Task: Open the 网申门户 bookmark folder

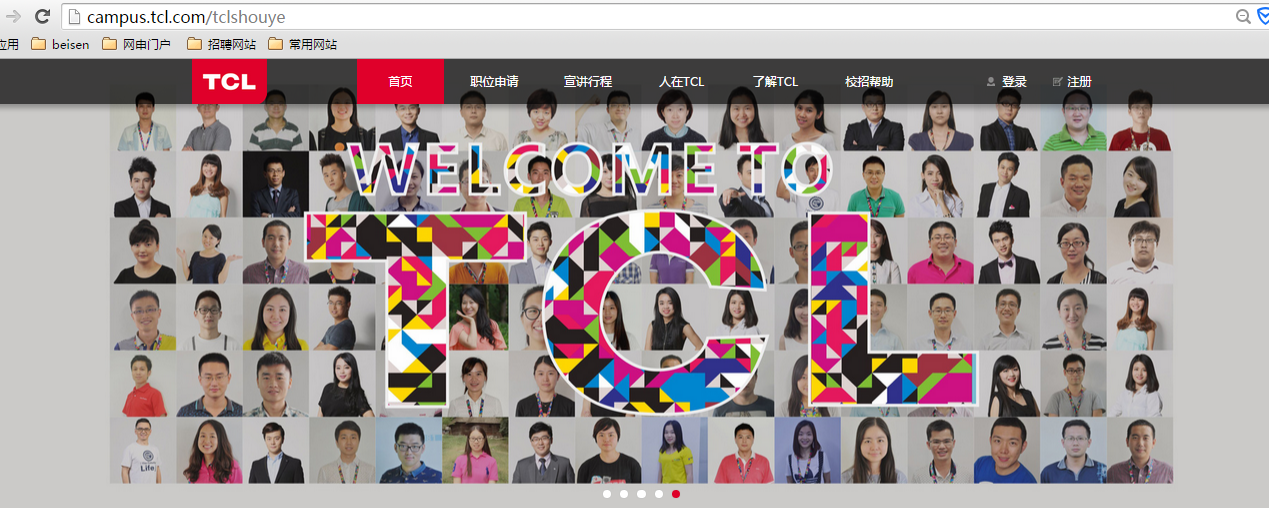Action: coord(137,44)
